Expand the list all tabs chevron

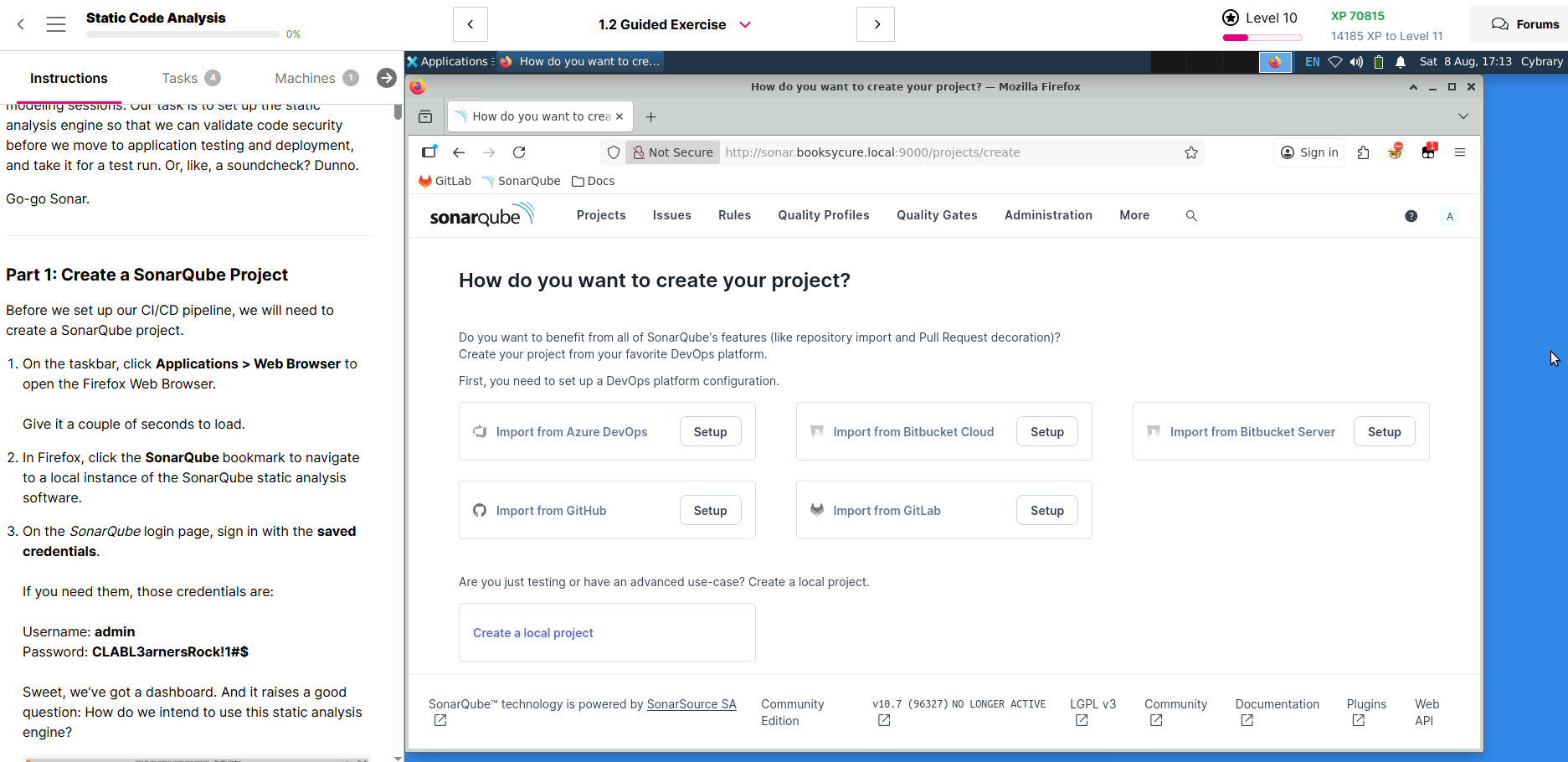(x=1463, y=116)
